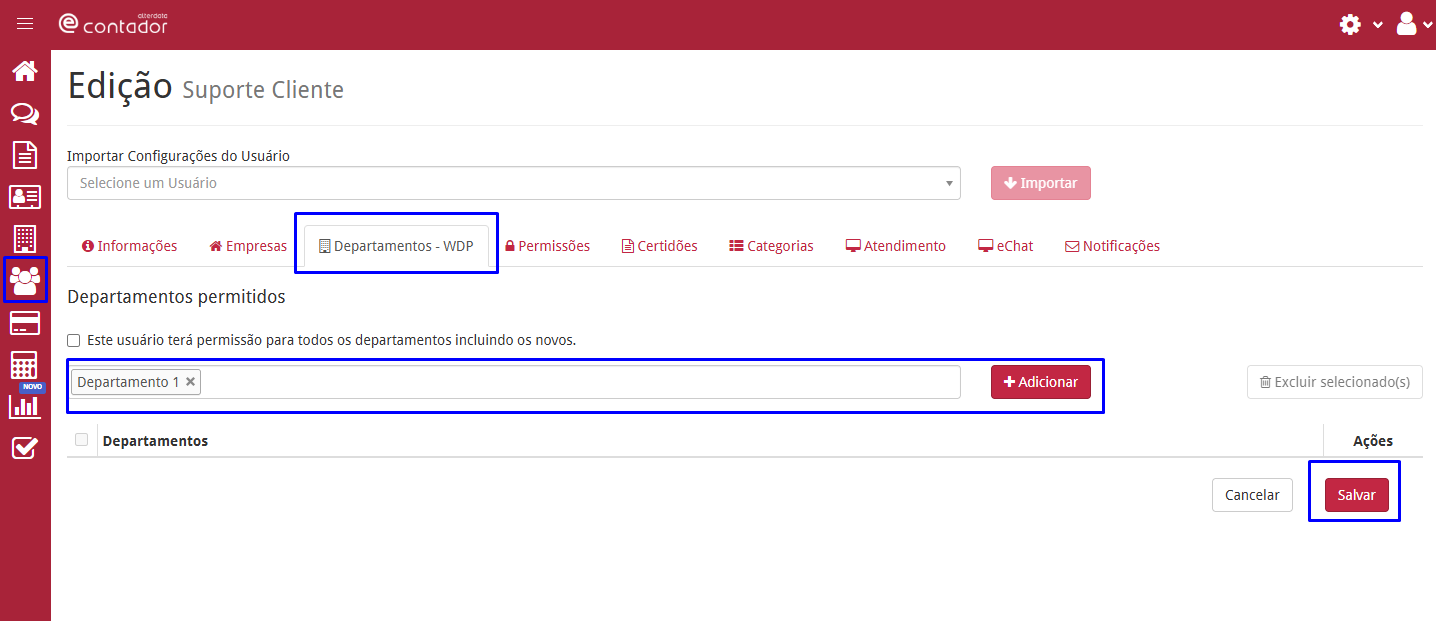Open the contact card sidebar icon
Viewport: 1436px width, 621px height.
pos(25,197)
